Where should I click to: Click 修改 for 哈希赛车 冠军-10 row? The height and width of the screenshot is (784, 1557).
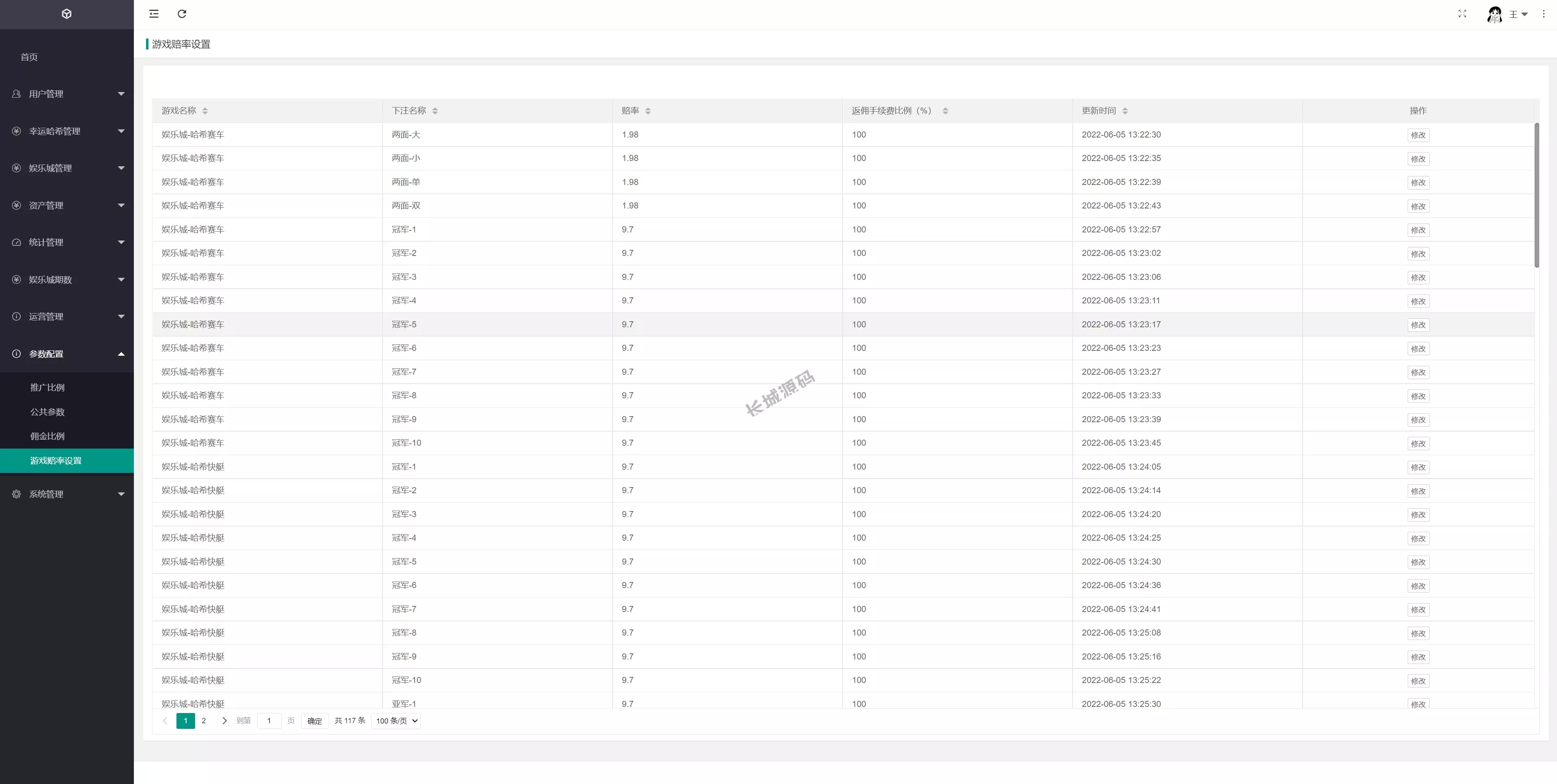tap(1418, 444)
